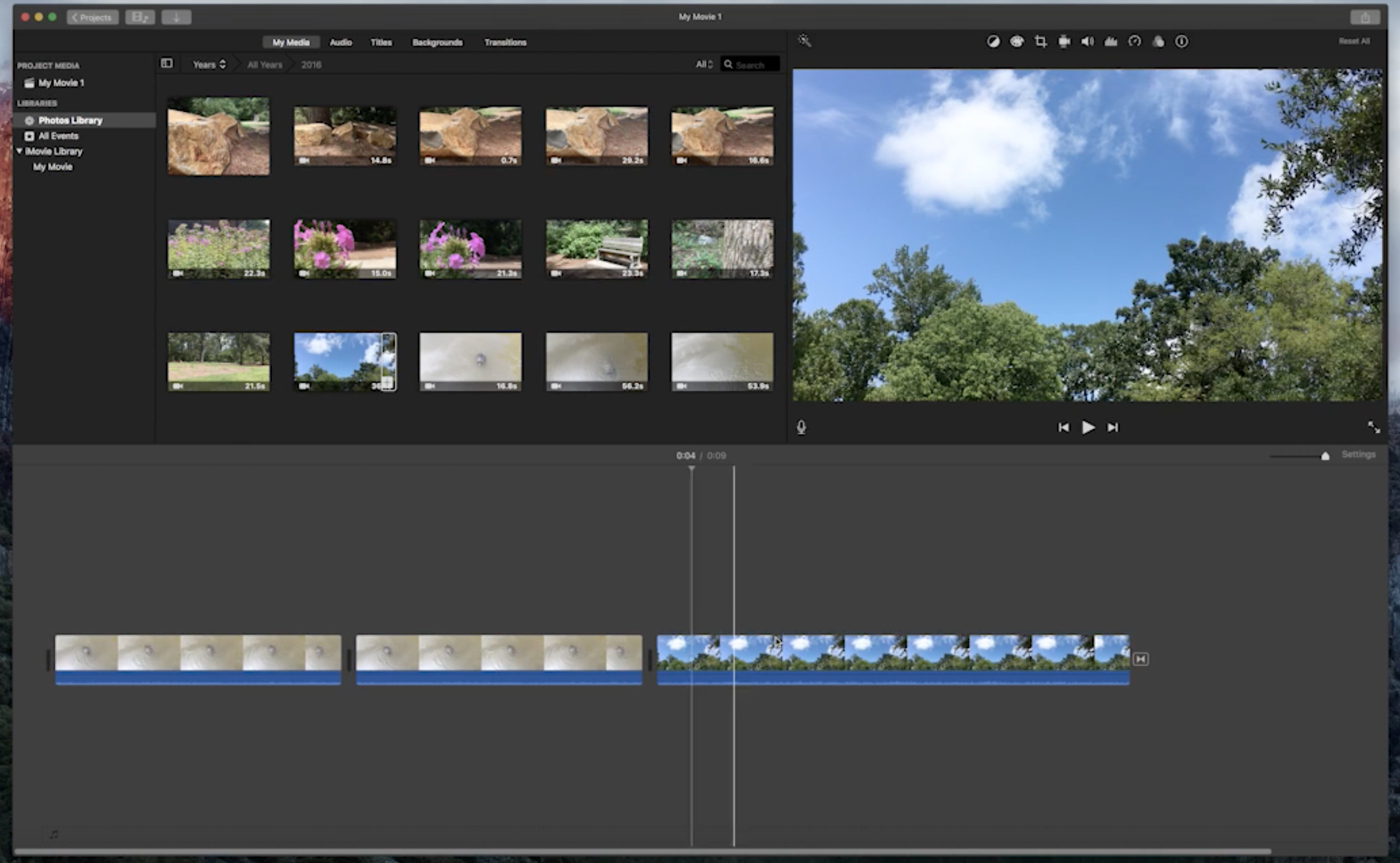
Task: Open the All clips filter dropdown
Action: point(704,64)
